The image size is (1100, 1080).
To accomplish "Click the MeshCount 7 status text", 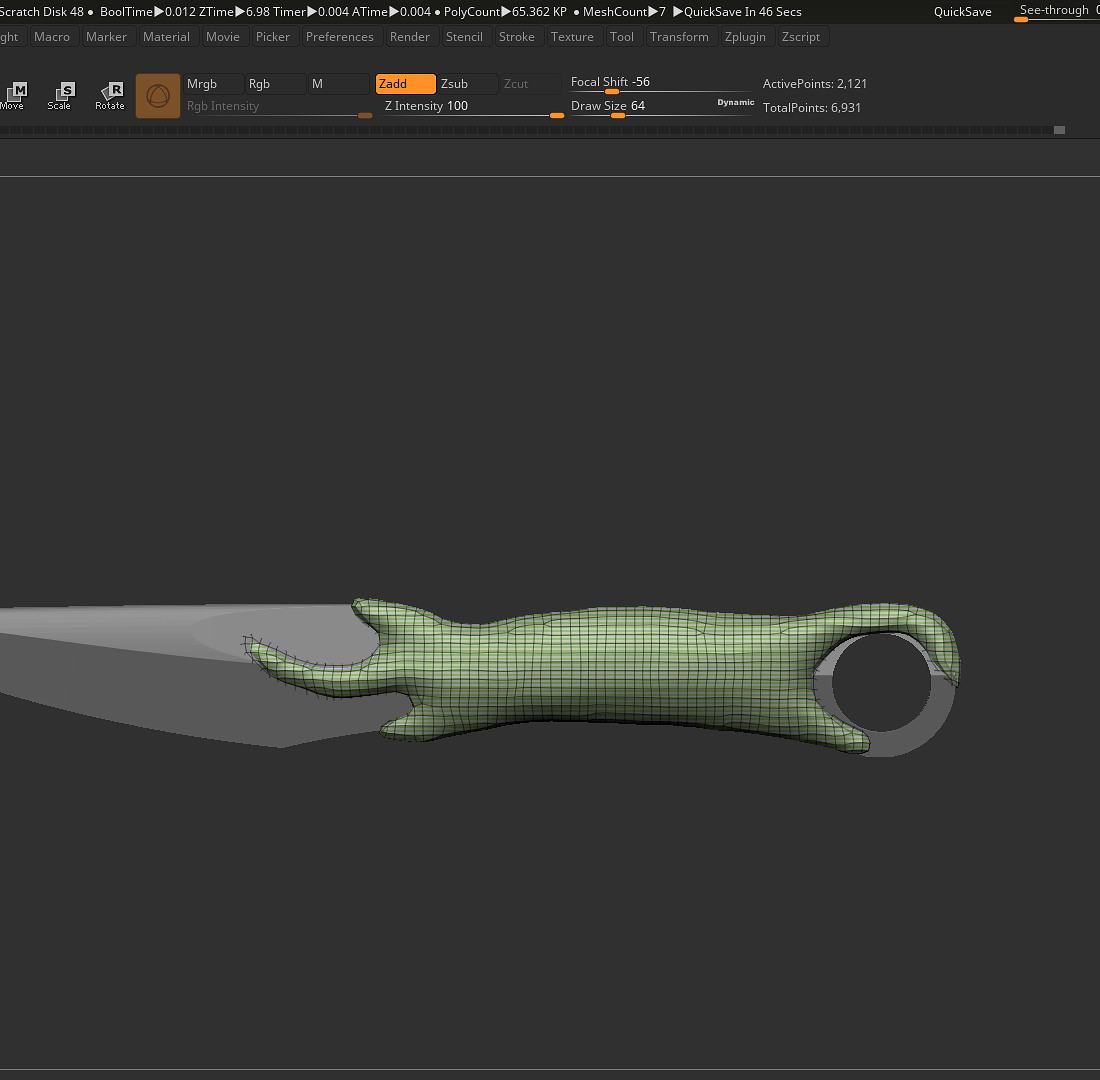I will point(624,12).
